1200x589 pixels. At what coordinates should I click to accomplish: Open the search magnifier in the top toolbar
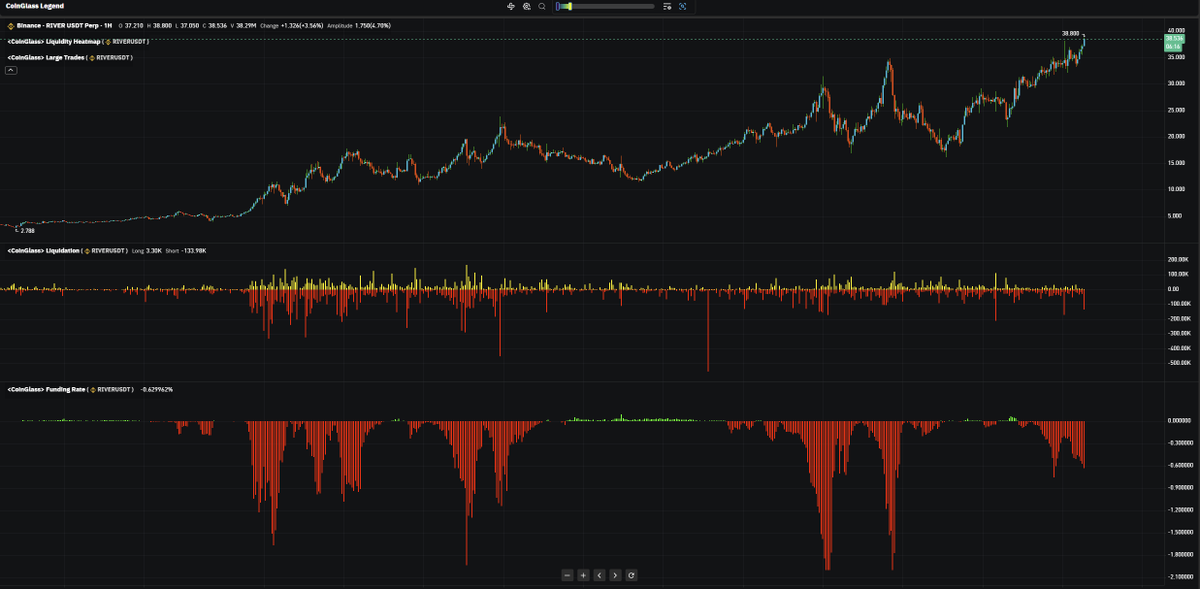(x=542, y=6)
